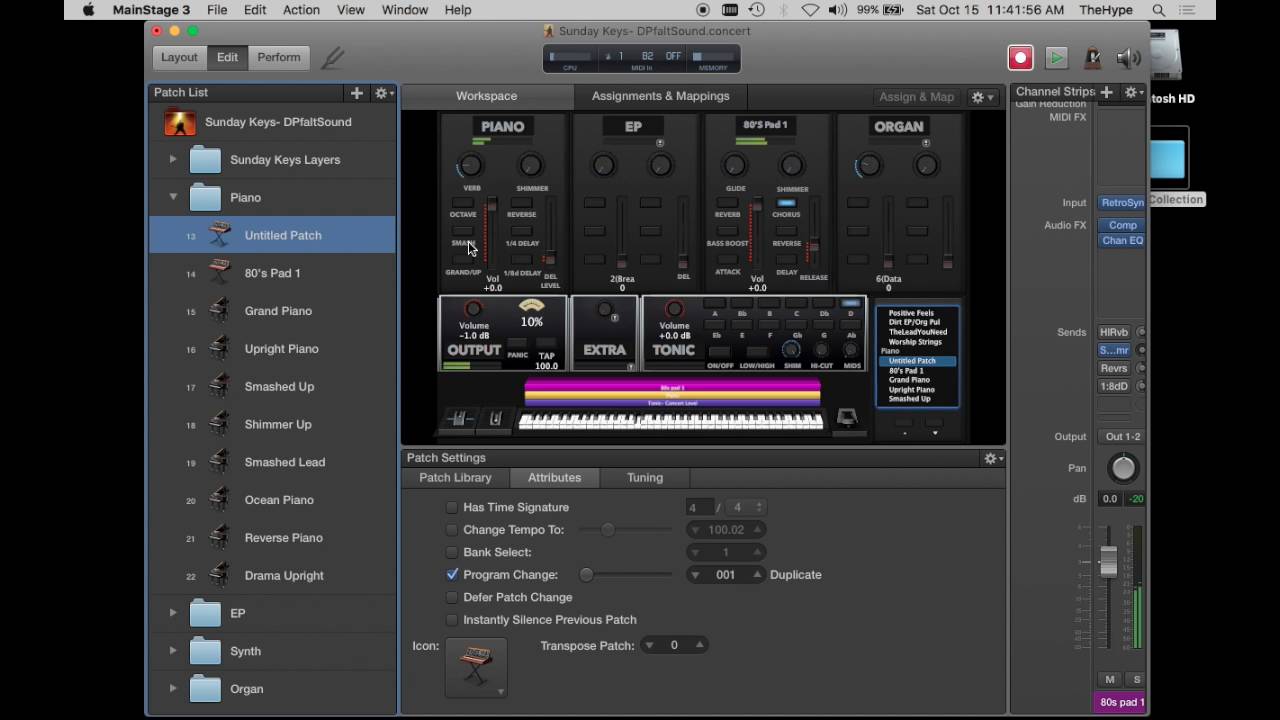The height and width of the screenshot is (720, 1280).
Task: Open the File menu
Action: [x=217, y=10]
